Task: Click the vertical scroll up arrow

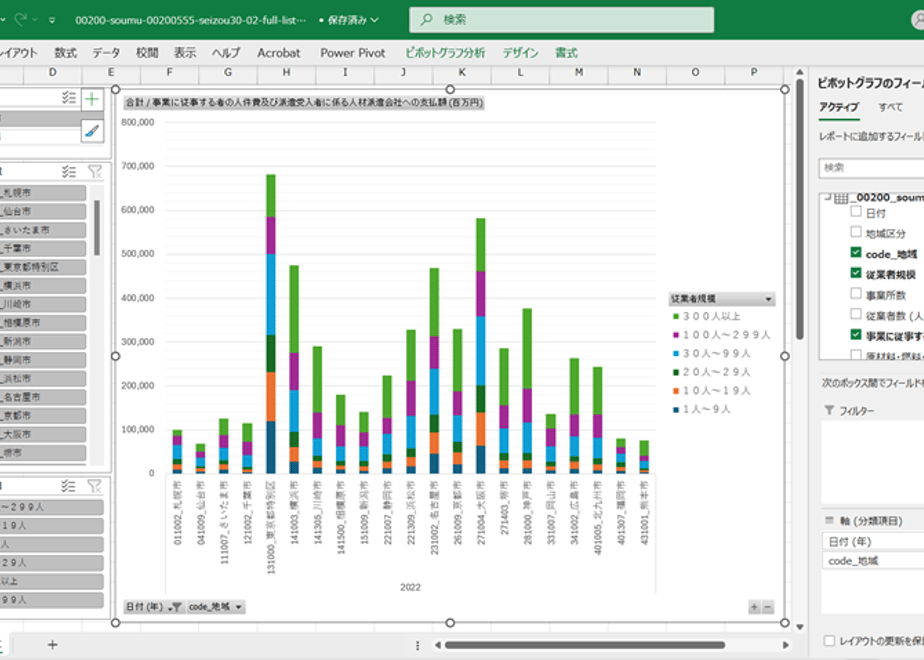Action: [800, 72]
